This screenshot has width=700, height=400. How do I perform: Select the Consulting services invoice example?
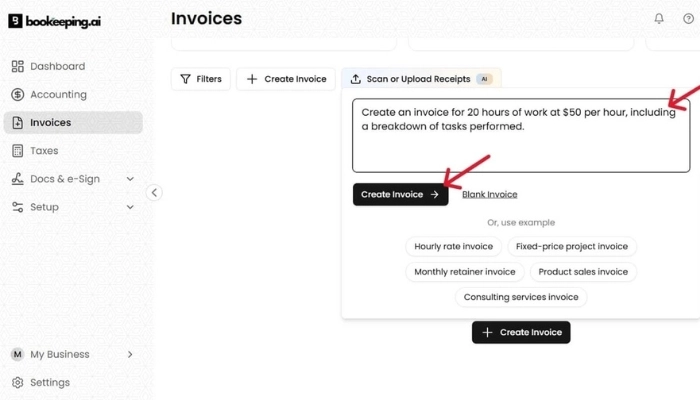pyautogui.click(x=521, y=297)
